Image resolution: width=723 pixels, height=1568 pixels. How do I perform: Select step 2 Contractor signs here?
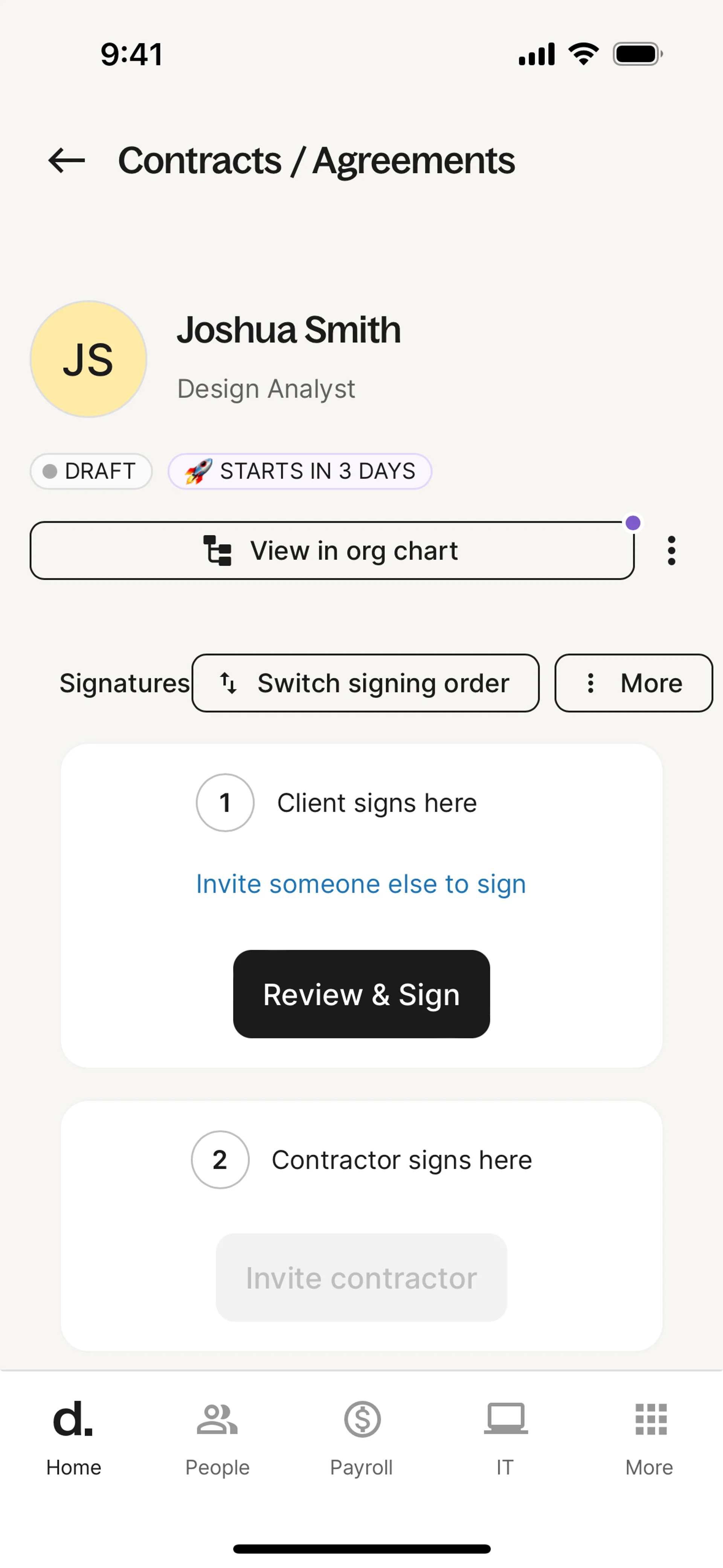click(x=361, y=1160)
